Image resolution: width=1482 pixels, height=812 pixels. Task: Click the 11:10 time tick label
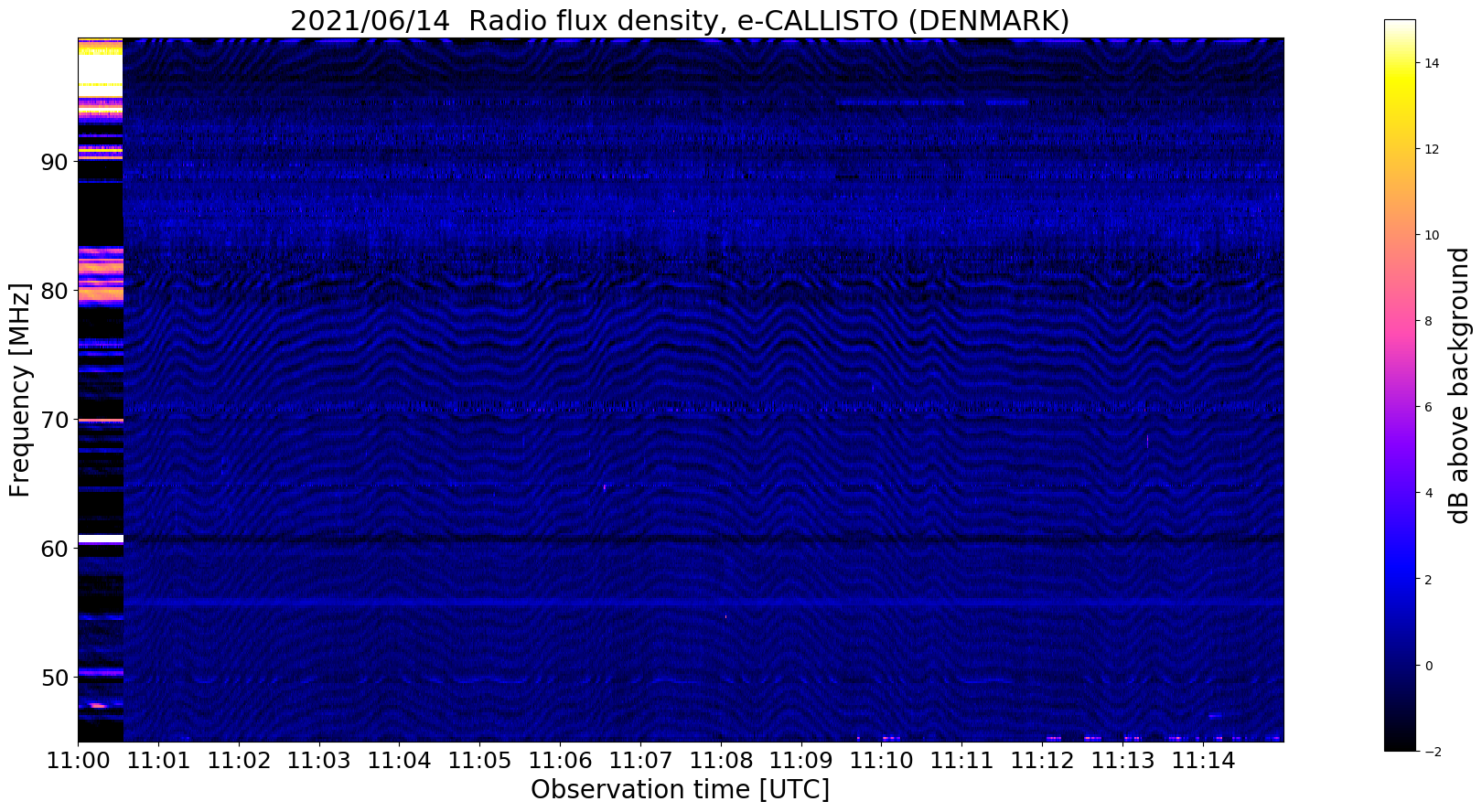pos(881,761)
